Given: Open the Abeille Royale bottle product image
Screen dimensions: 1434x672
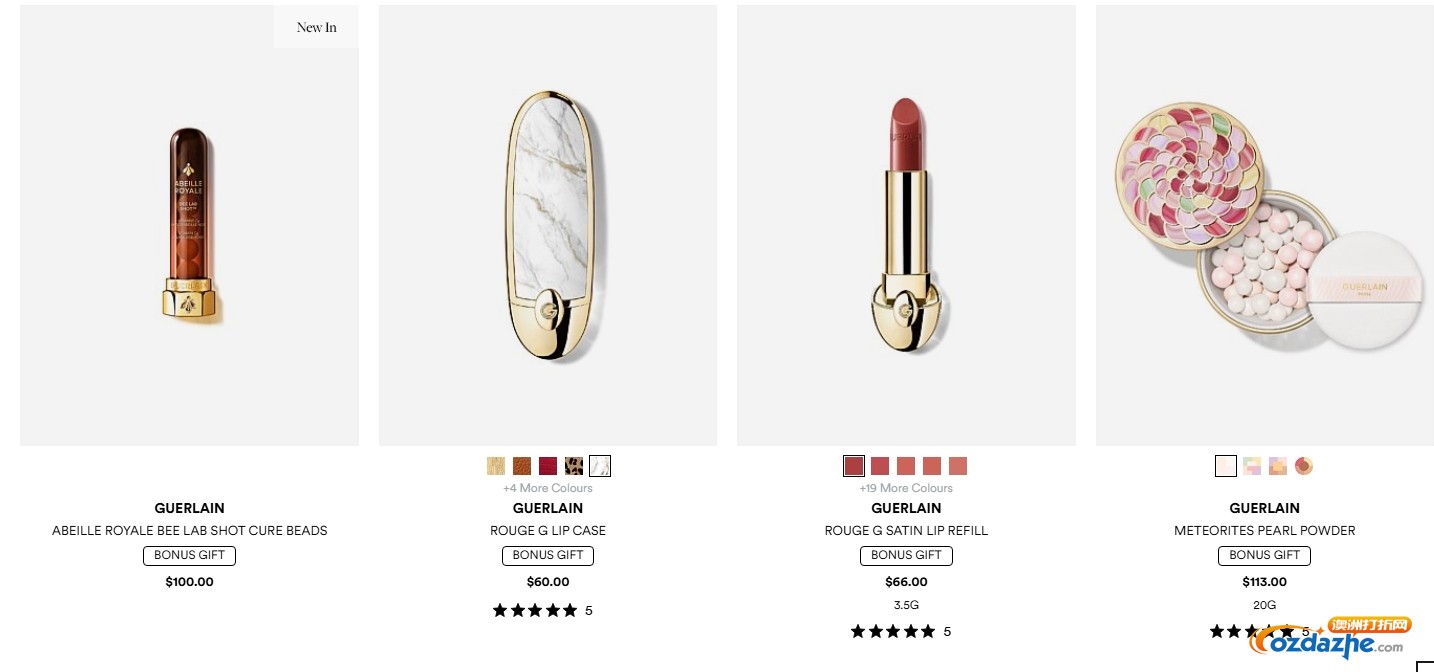Looking at the screenshot, I should click(190, 225).
